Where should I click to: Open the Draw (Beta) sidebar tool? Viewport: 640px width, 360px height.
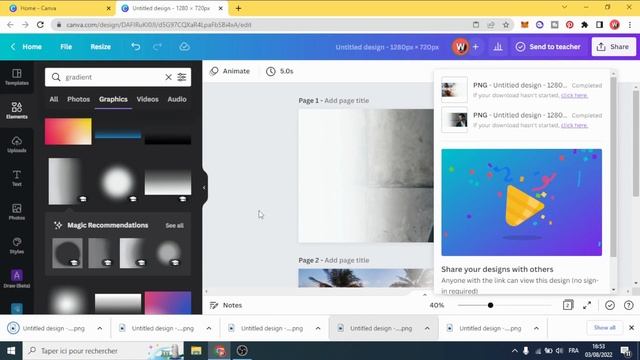tap(17, 279)
